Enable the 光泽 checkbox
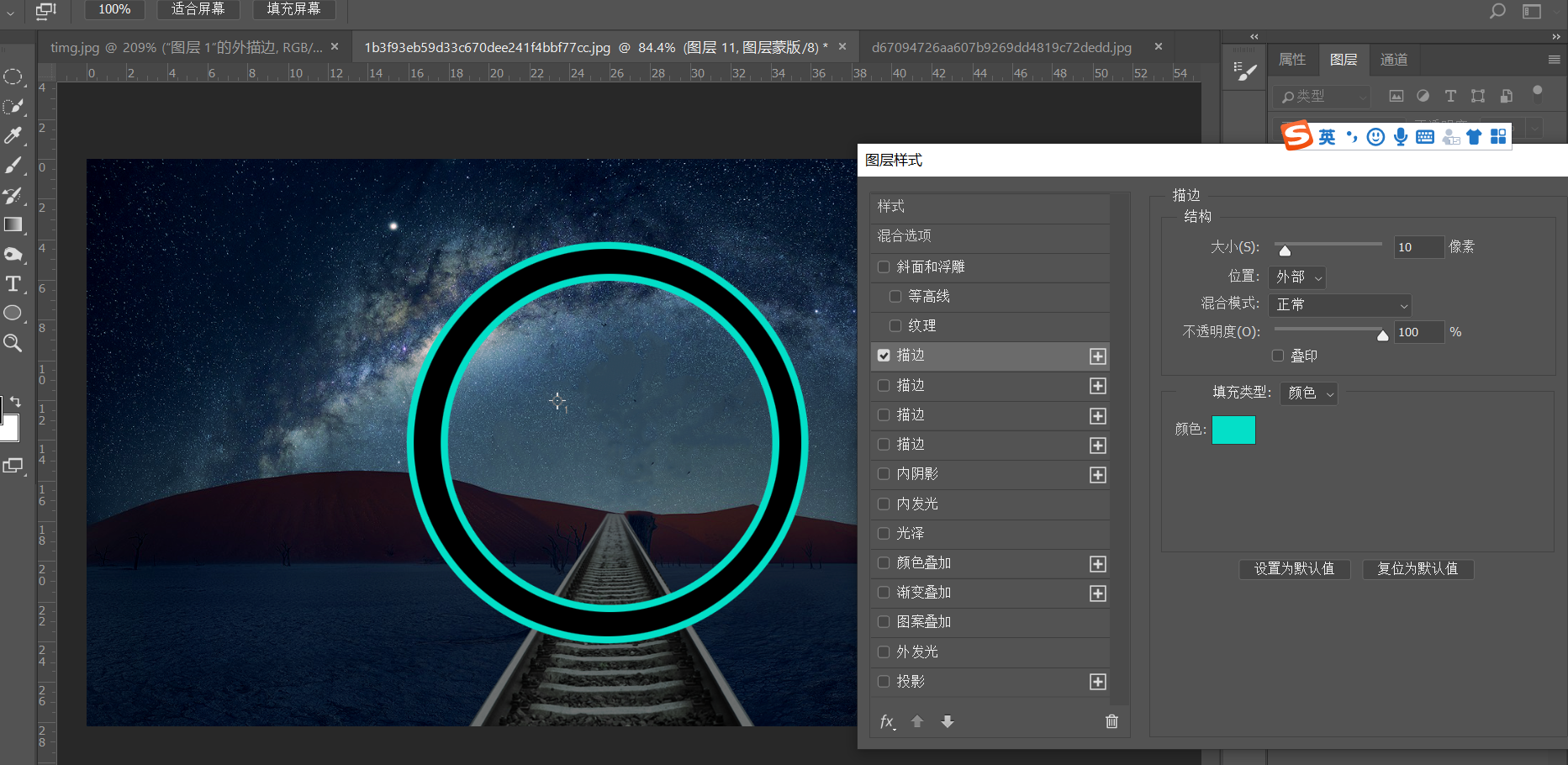This screenshot has height=765, width=1568. coord(884,533)
